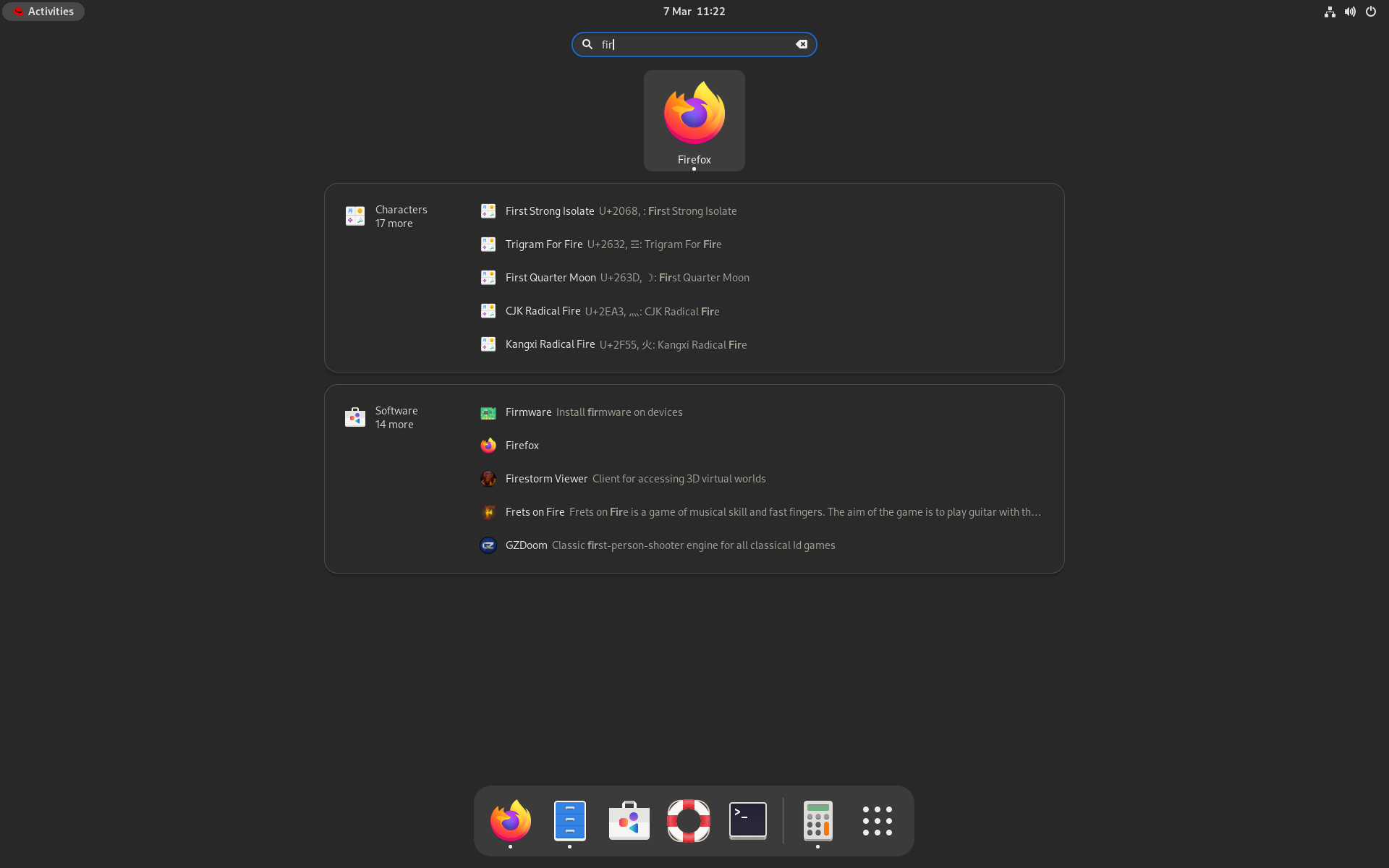
Task: Click the Firefox icon in the dock
Action: pos(510,820)
